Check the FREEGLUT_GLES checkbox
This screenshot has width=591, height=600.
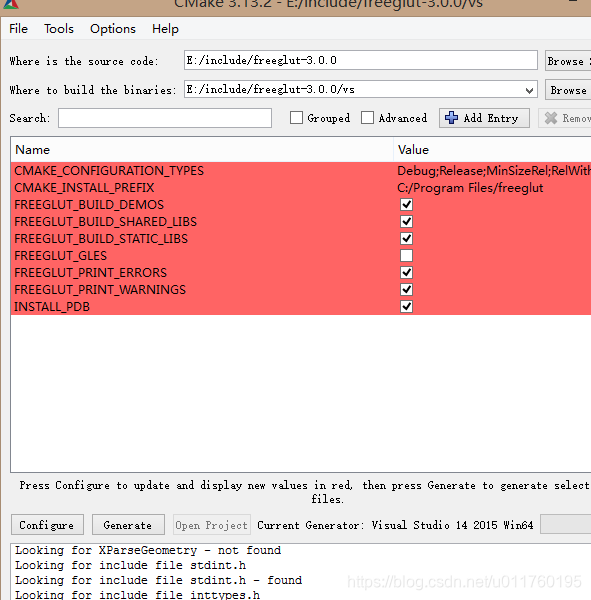(406, 255)
